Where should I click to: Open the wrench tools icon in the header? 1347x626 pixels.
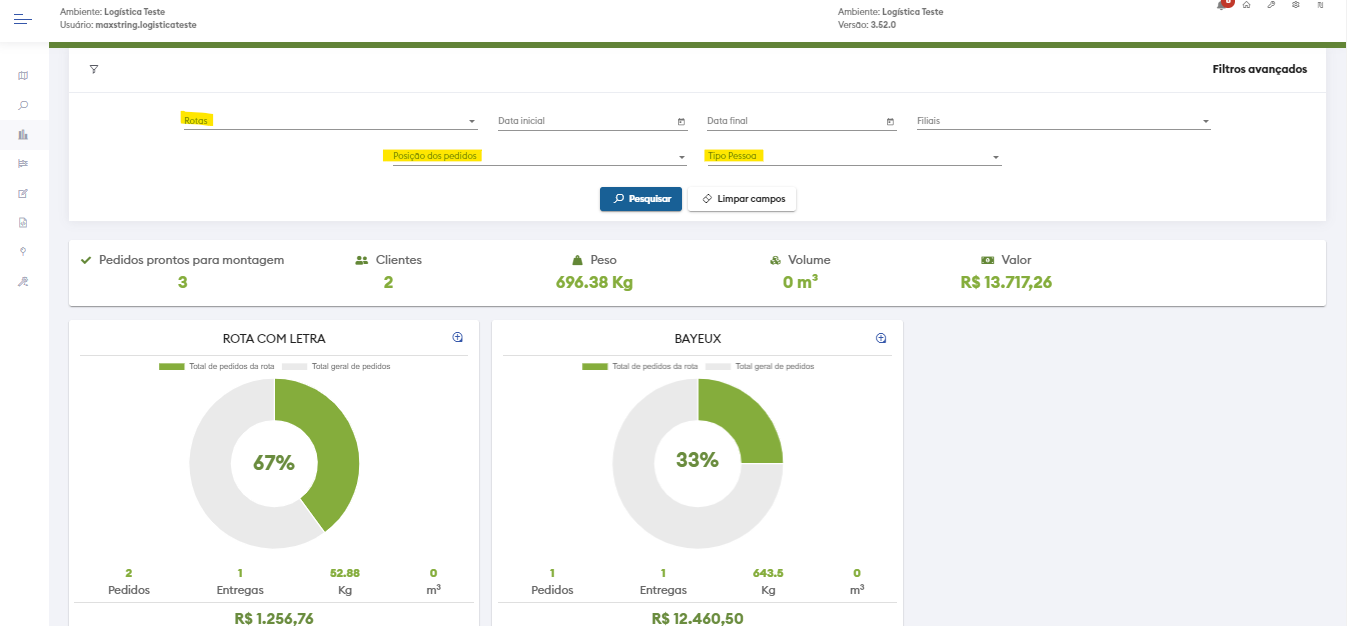tap(1271, 5)
